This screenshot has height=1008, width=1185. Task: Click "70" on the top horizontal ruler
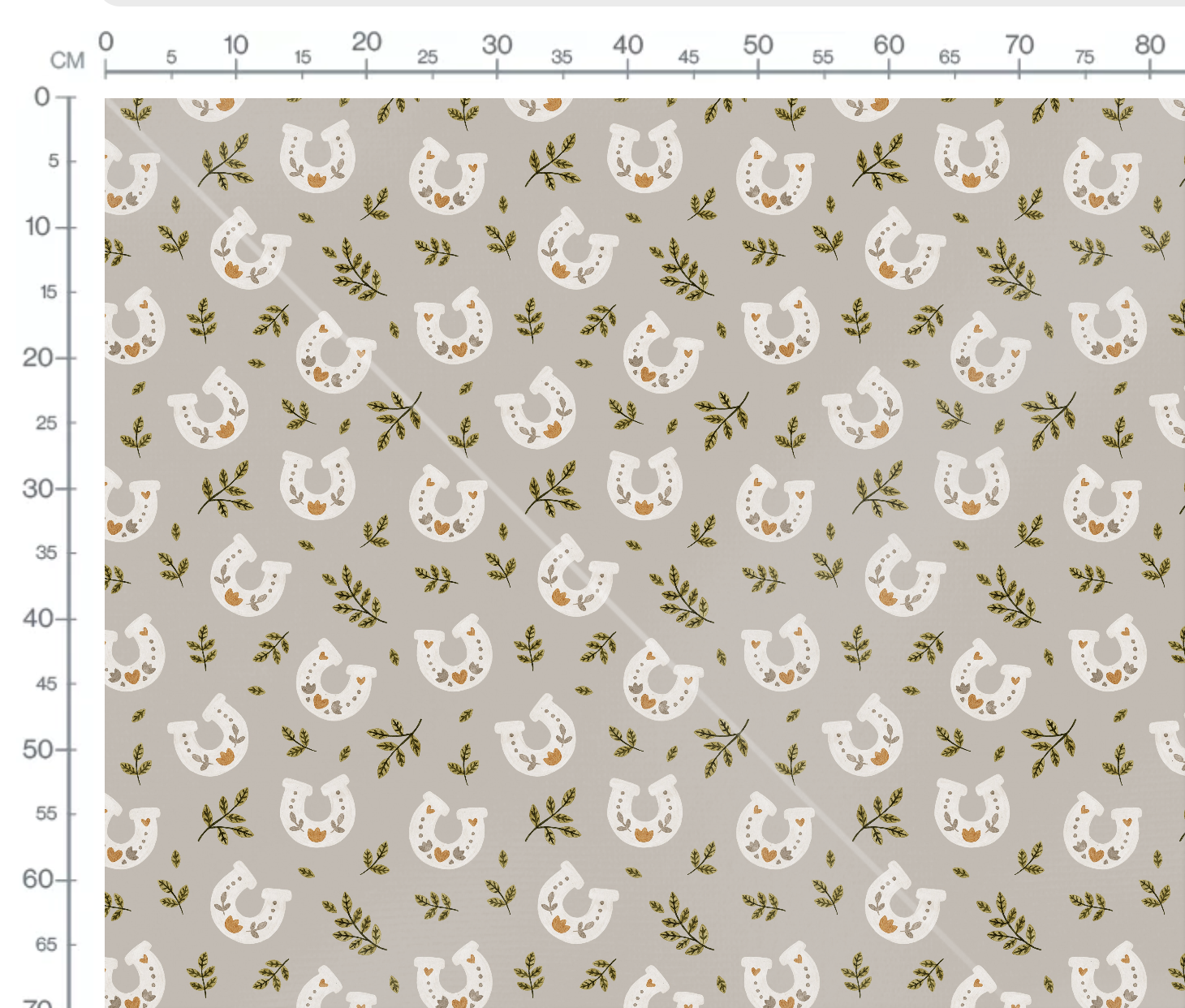tap(1019, 45)
